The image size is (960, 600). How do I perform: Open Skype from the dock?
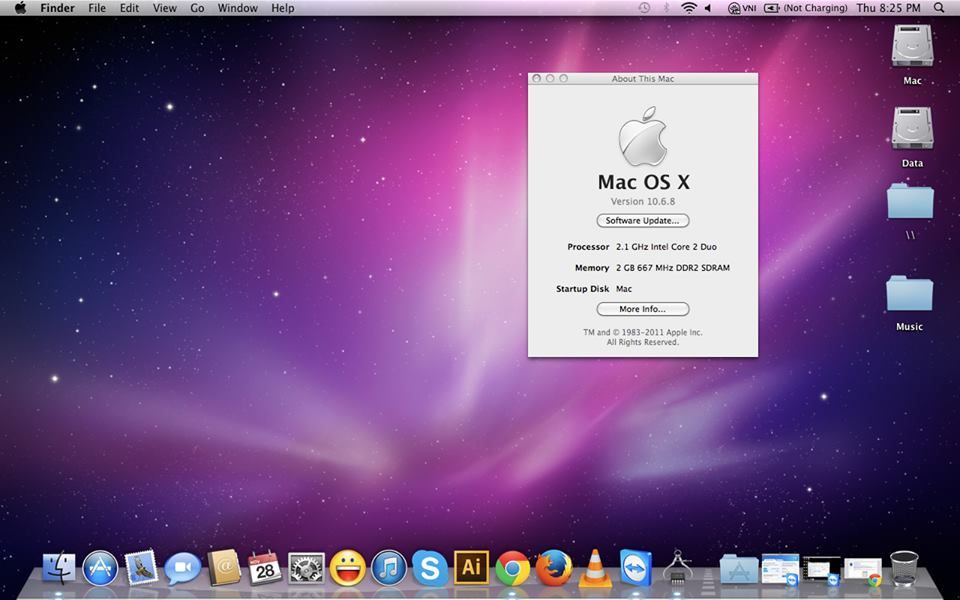[x=430, y=568]
